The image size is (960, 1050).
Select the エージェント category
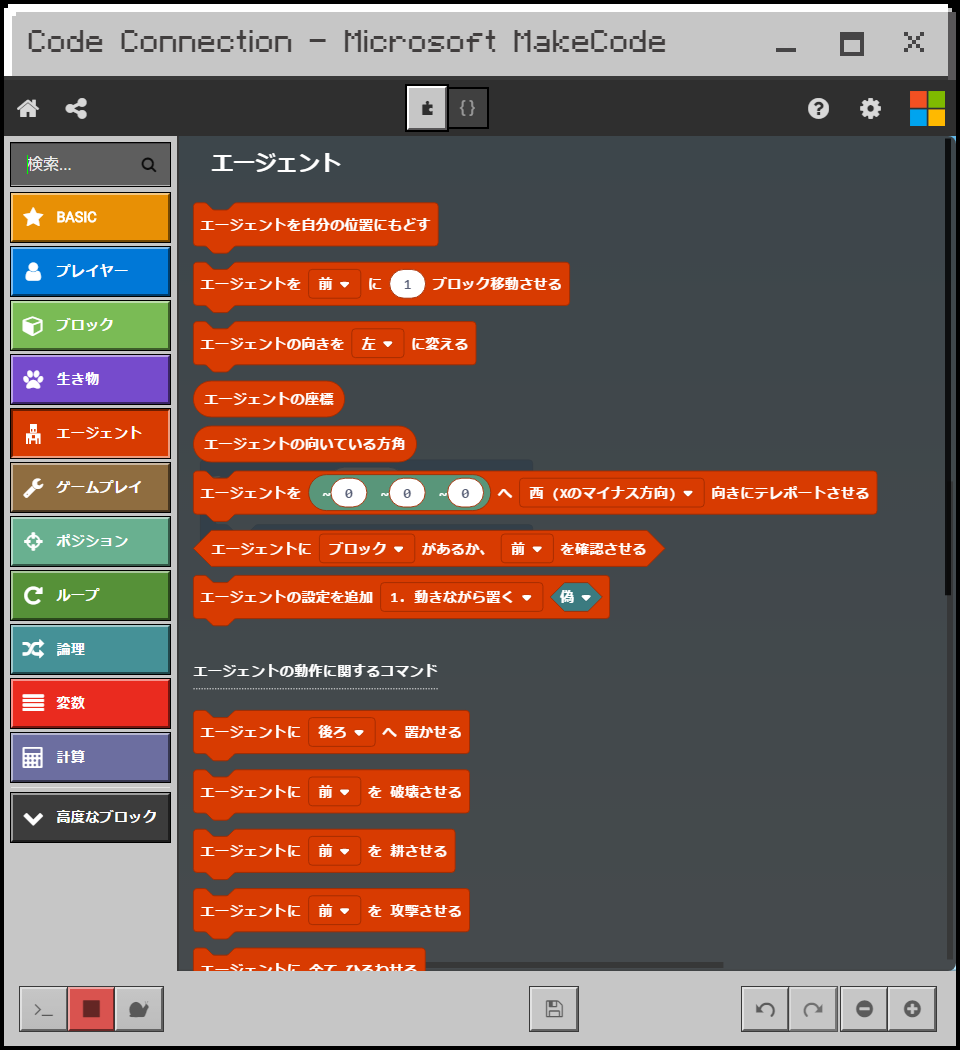(90, 433)
